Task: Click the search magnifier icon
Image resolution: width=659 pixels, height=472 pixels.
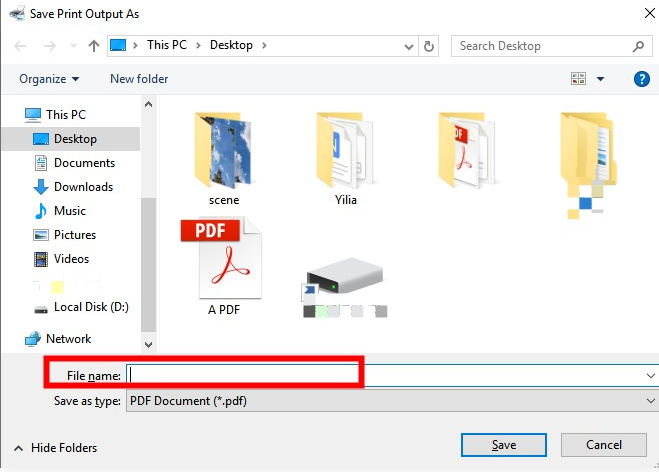Action: click(638, 46)
